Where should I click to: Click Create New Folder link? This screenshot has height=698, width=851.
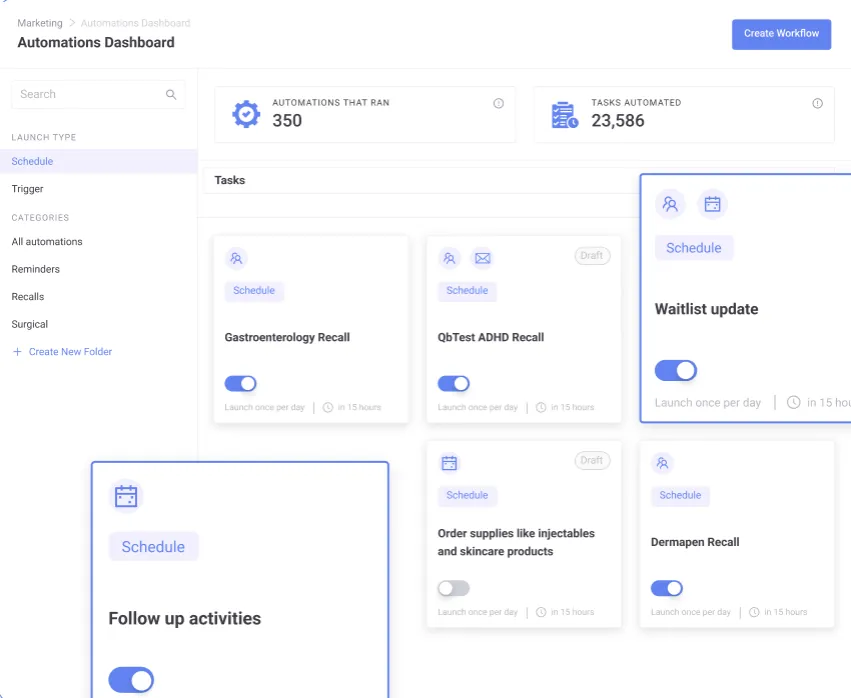[x=70, y=352]
